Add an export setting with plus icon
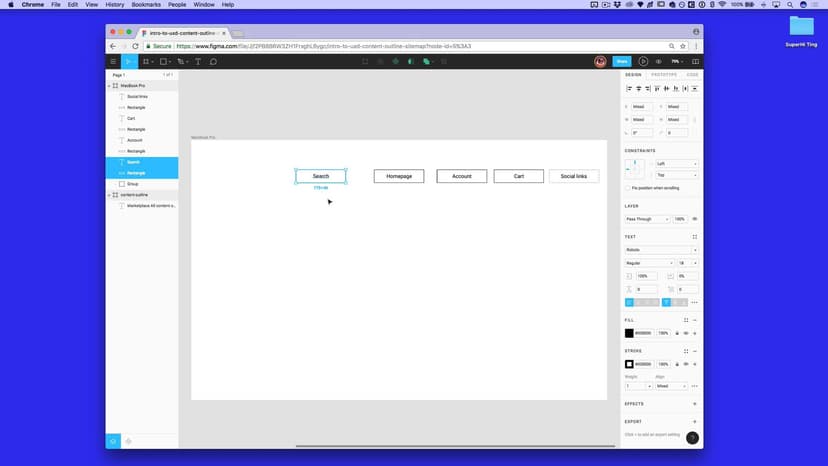Screen dimensions: 828x466 [694, 421]
